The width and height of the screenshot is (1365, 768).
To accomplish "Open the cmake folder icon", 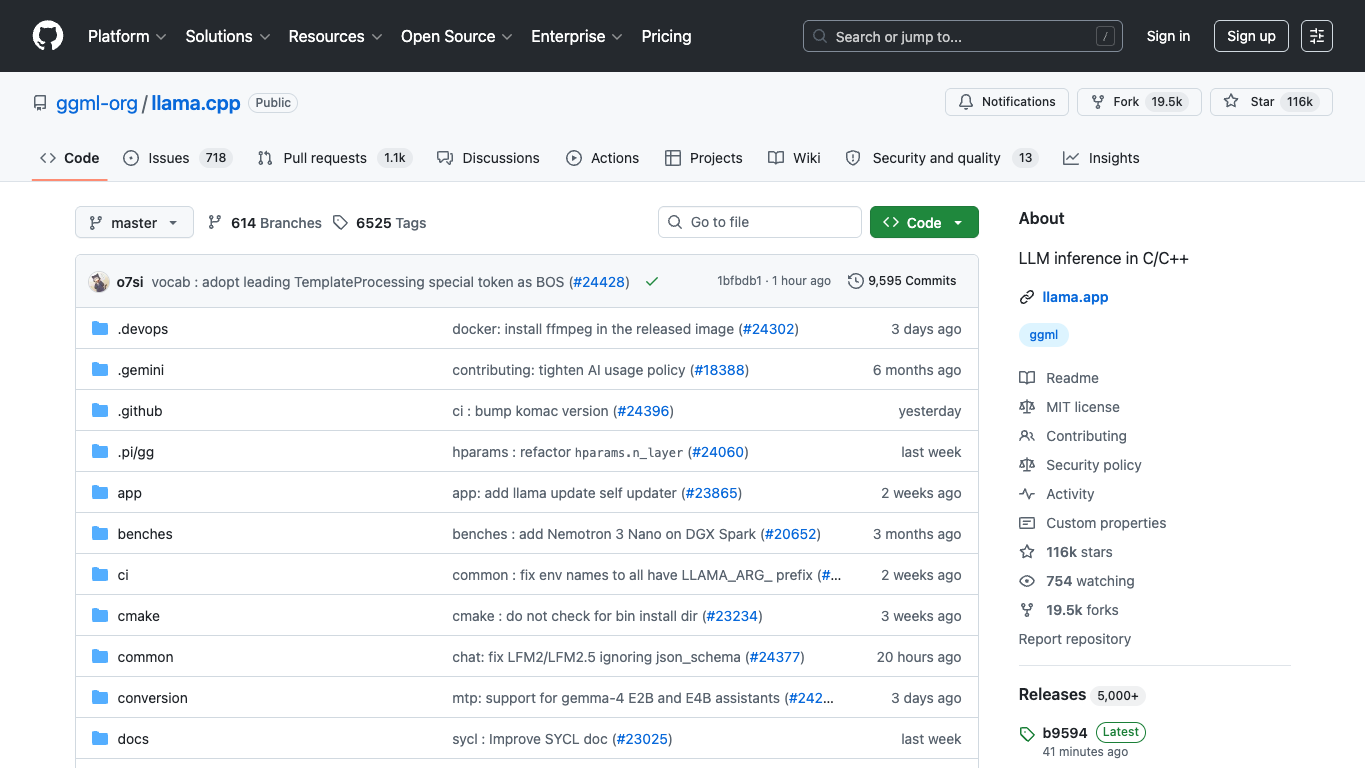I will click(100, 616).
